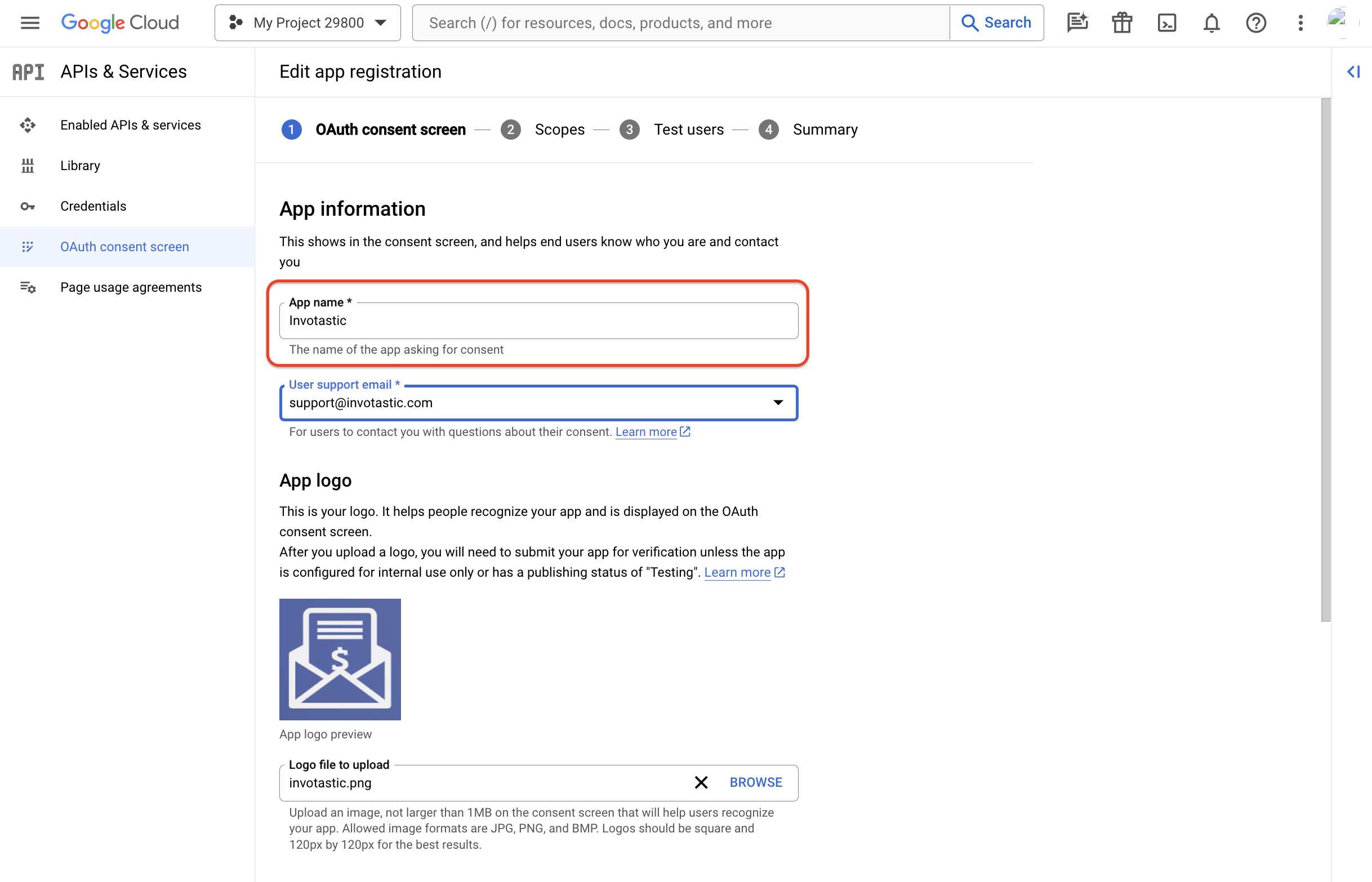Open Learn more link about support email
Screen dimensions: 1372x882
point(652,432)
